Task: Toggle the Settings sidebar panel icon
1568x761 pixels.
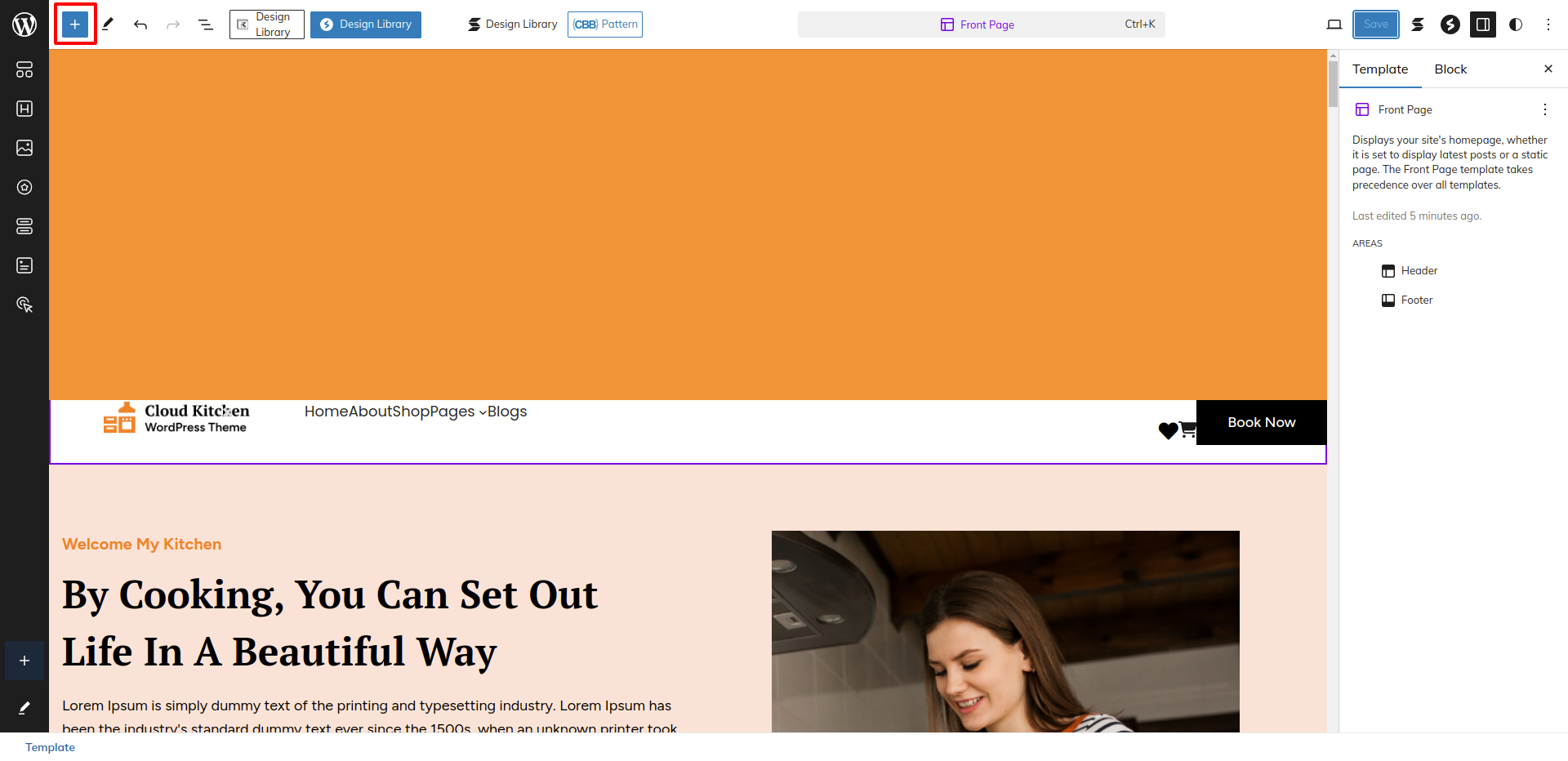Action: (1483, 24)
